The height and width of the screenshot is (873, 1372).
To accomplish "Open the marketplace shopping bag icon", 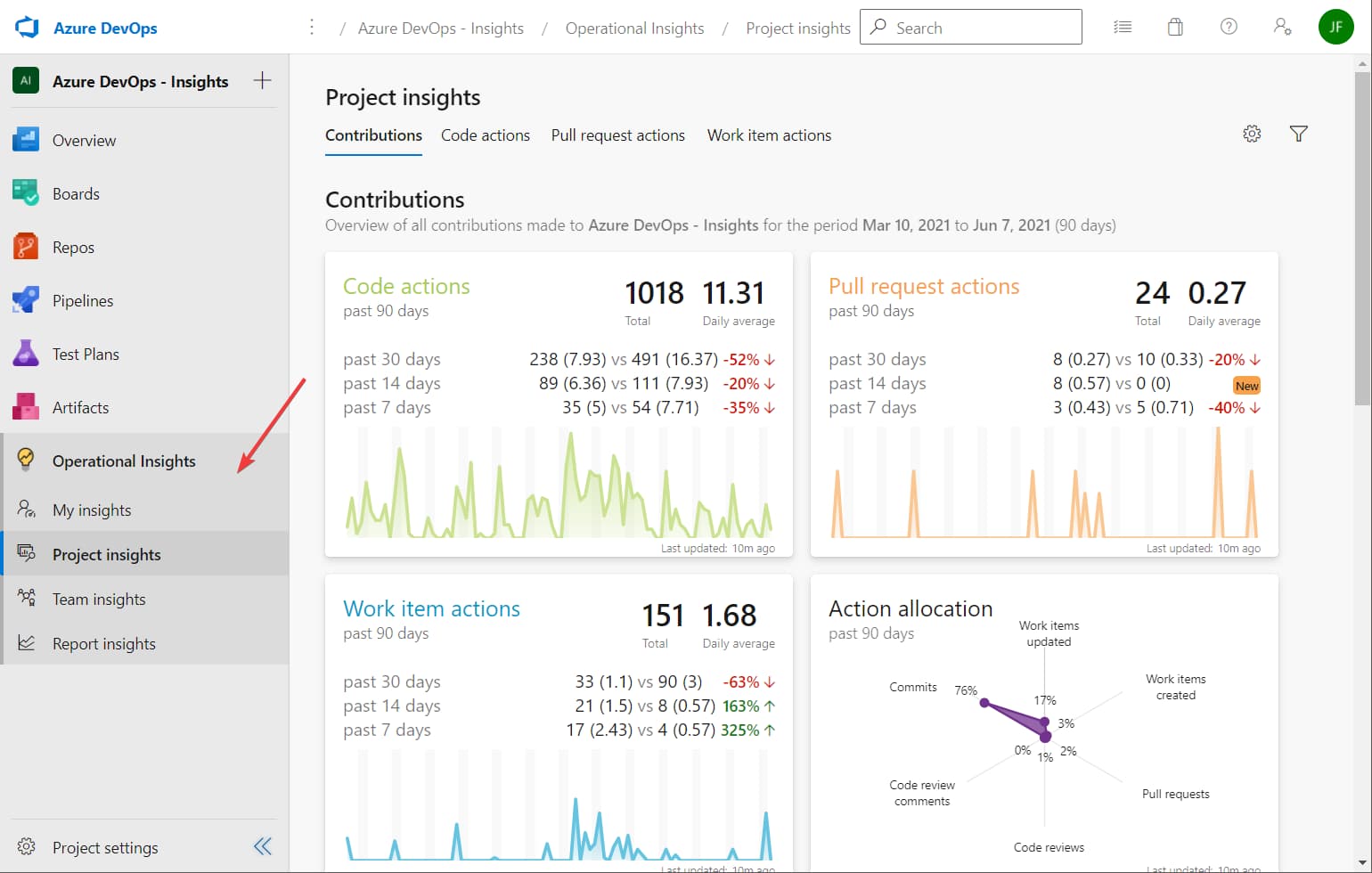I will (1176, 28).
